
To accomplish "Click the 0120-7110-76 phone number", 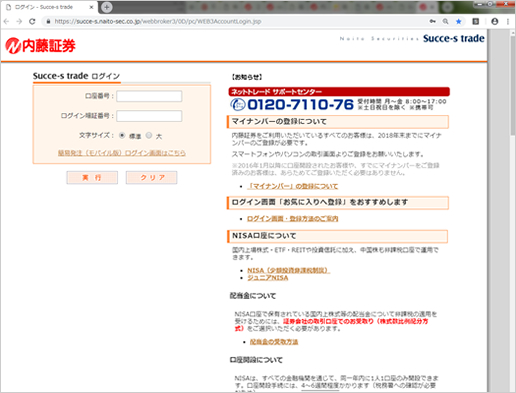I will click(300, 104).
